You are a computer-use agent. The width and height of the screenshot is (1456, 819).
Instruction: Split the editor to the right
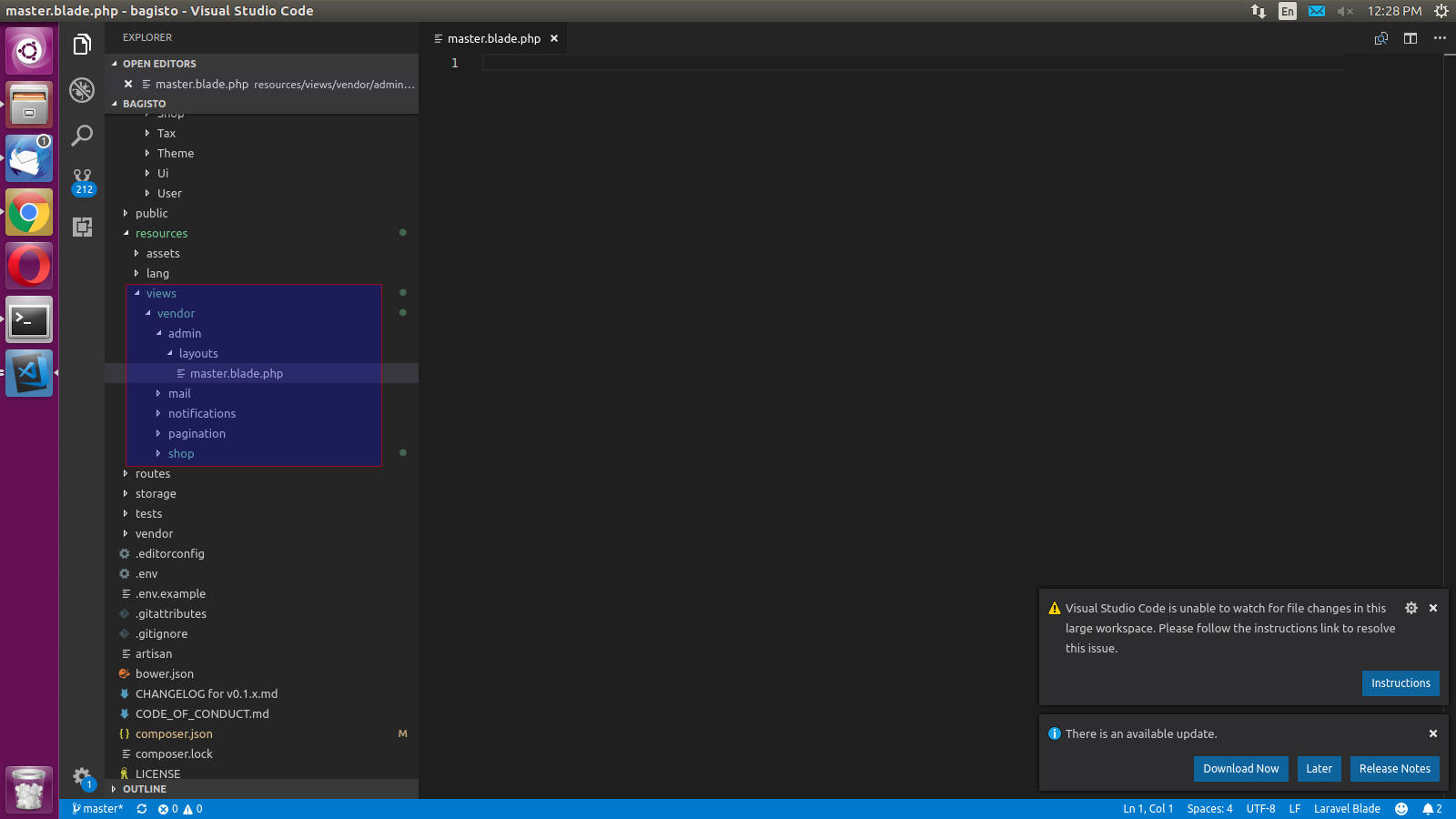(x=1410, y=38)
